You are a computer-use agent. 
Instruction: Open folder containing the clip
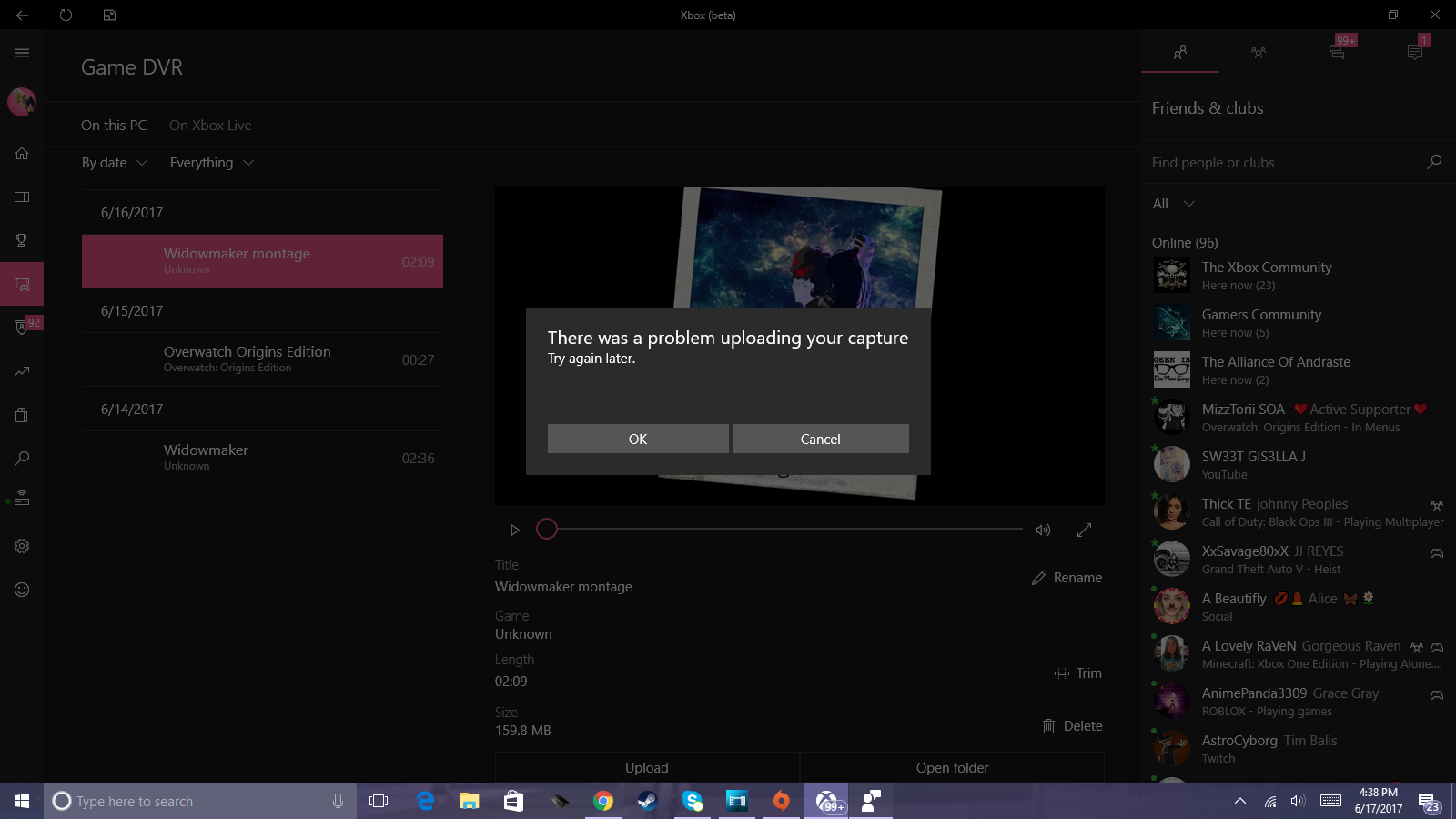953,767
